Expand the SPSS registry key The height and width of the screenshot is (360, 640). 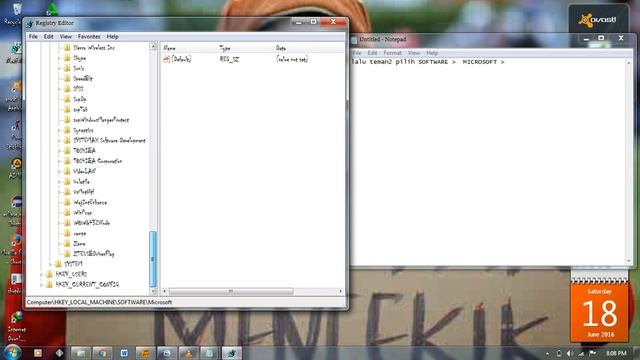coord(59,89)
